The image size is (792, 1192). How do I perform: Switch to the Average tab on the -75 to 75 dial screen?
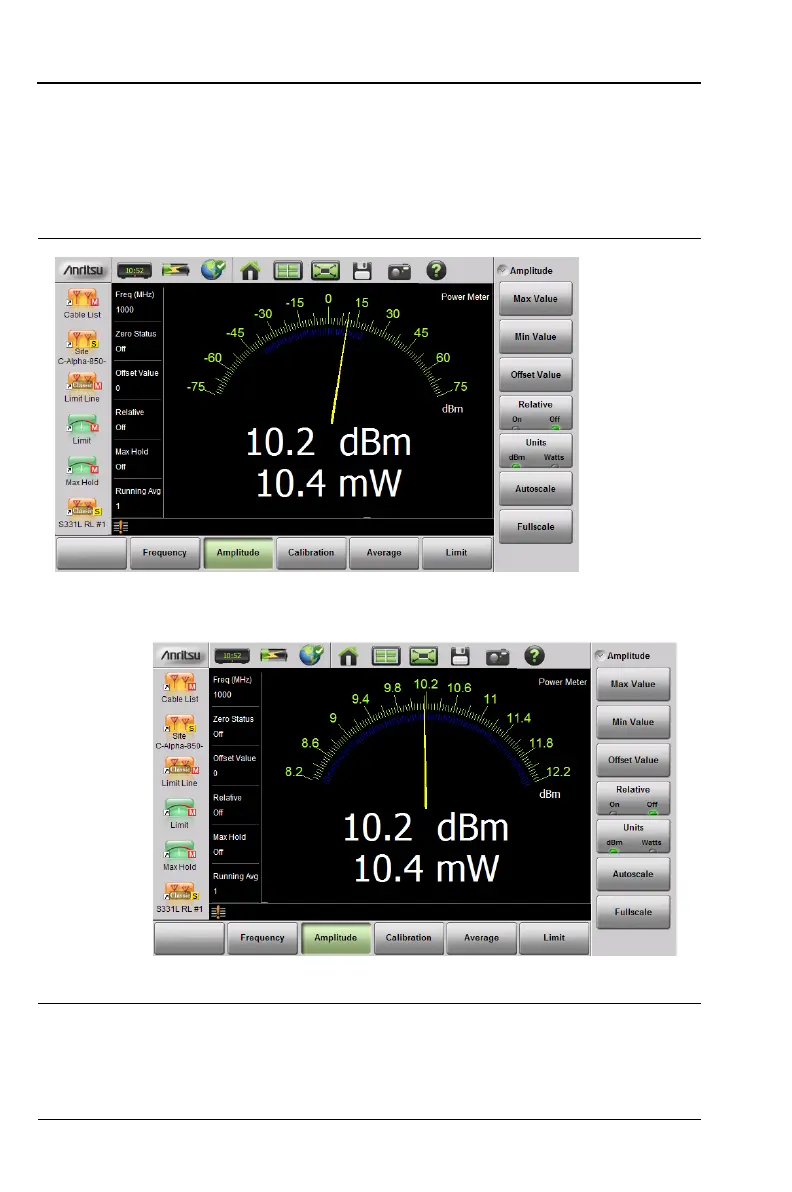tap(384, 553)
